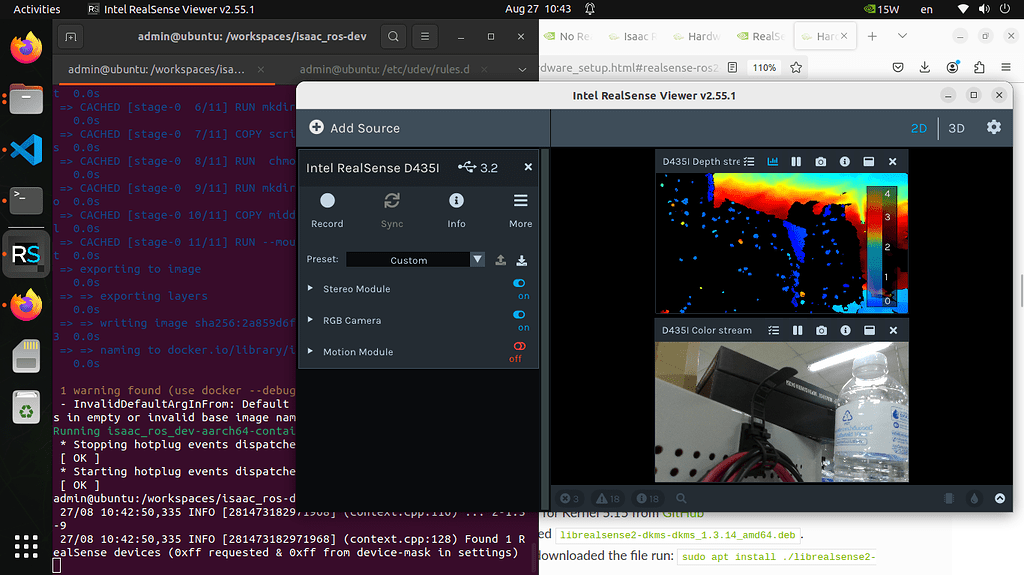Bookmark page with the star icon
This screenshot has width=1024, height=575.
pyautogui.click(x=796, y=67)
